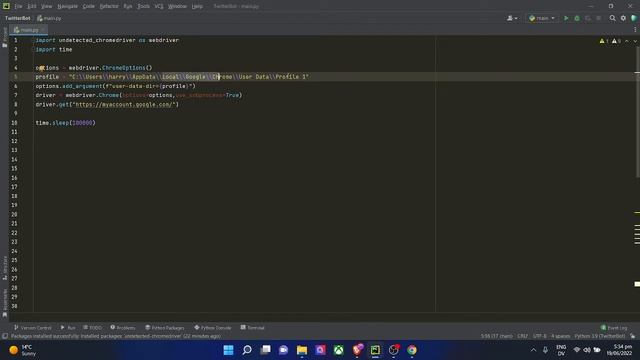Open Xbox app from taskbar
This screenshot has width=640, height=360.
tap(339, 350)
